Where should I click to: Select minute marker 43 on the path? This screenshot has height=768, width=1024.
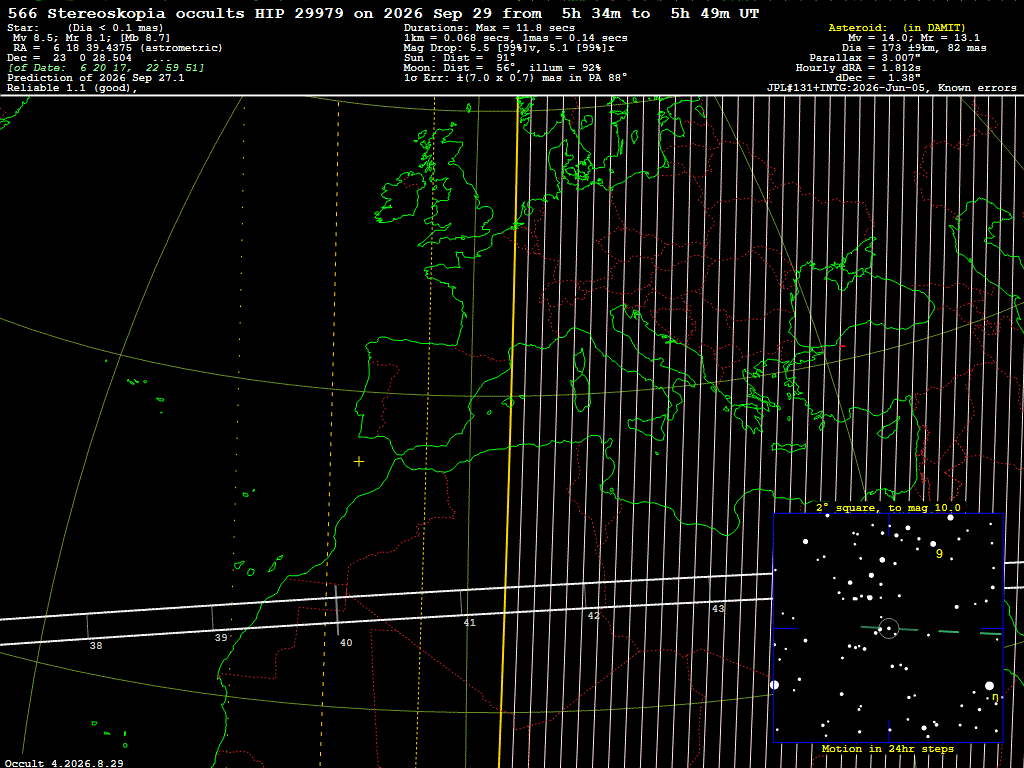718,608
